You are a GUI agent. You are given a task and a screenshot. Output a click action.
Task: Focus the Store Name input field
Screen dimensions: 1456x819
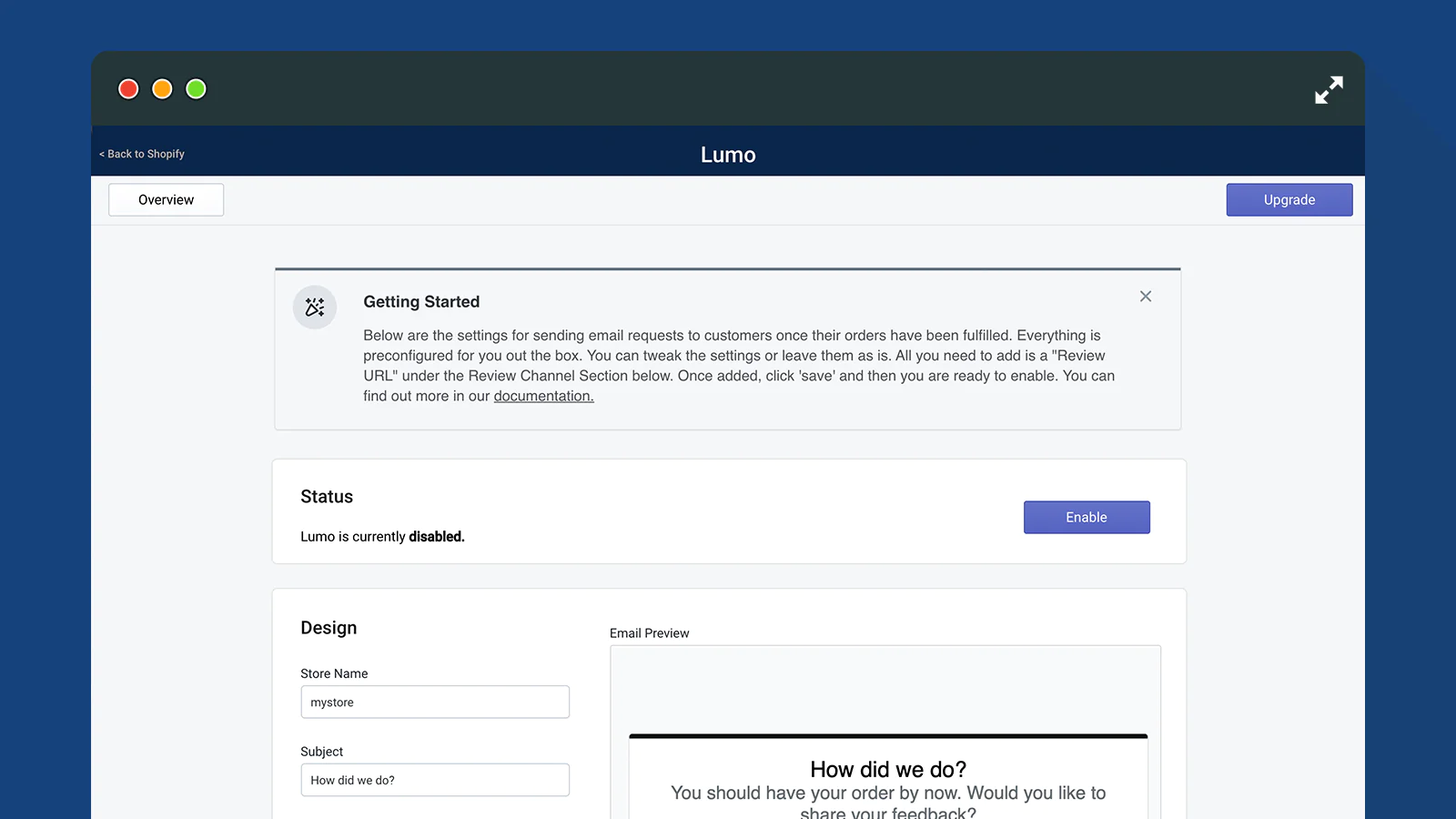(x=435, y=702)
